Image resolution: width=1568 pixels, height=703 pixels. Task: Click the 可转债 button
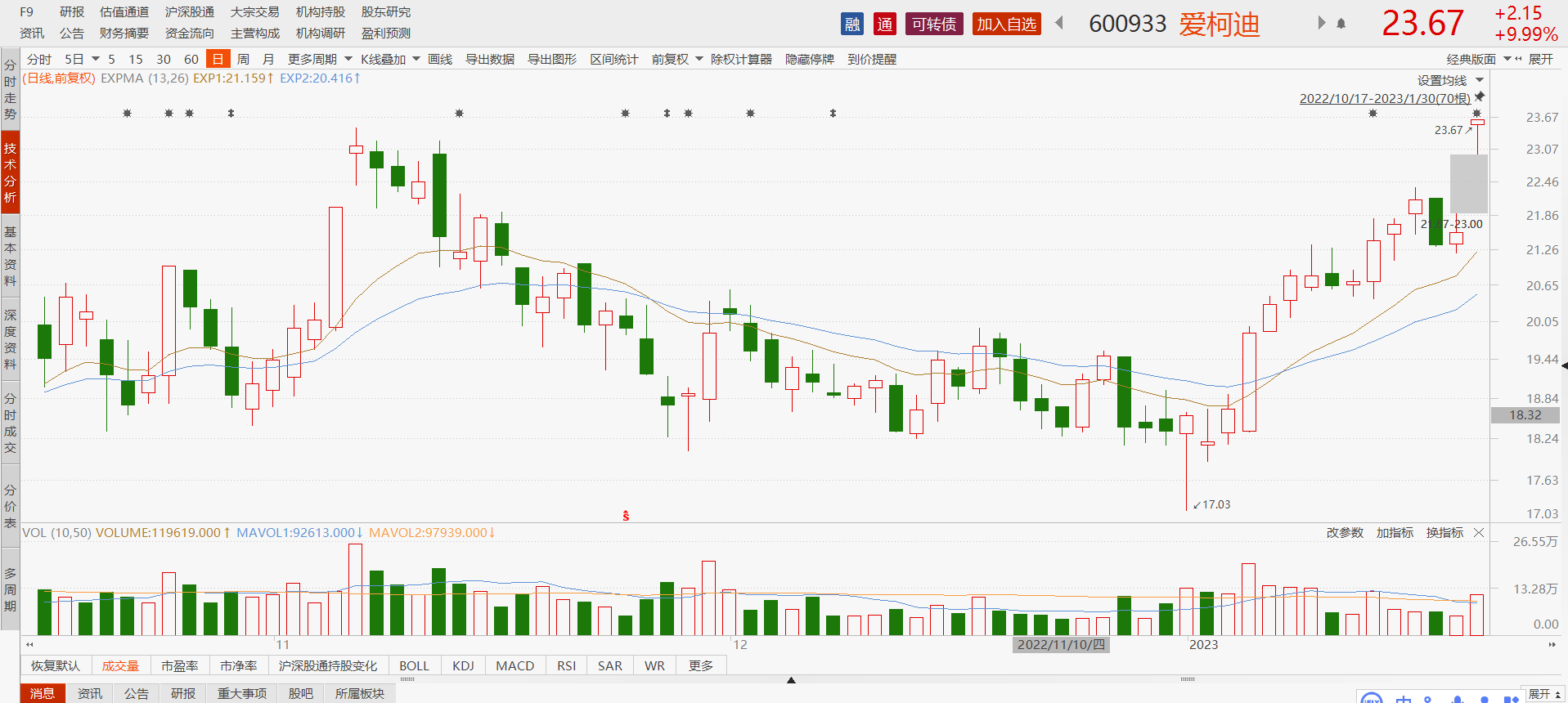coord(934,24)
